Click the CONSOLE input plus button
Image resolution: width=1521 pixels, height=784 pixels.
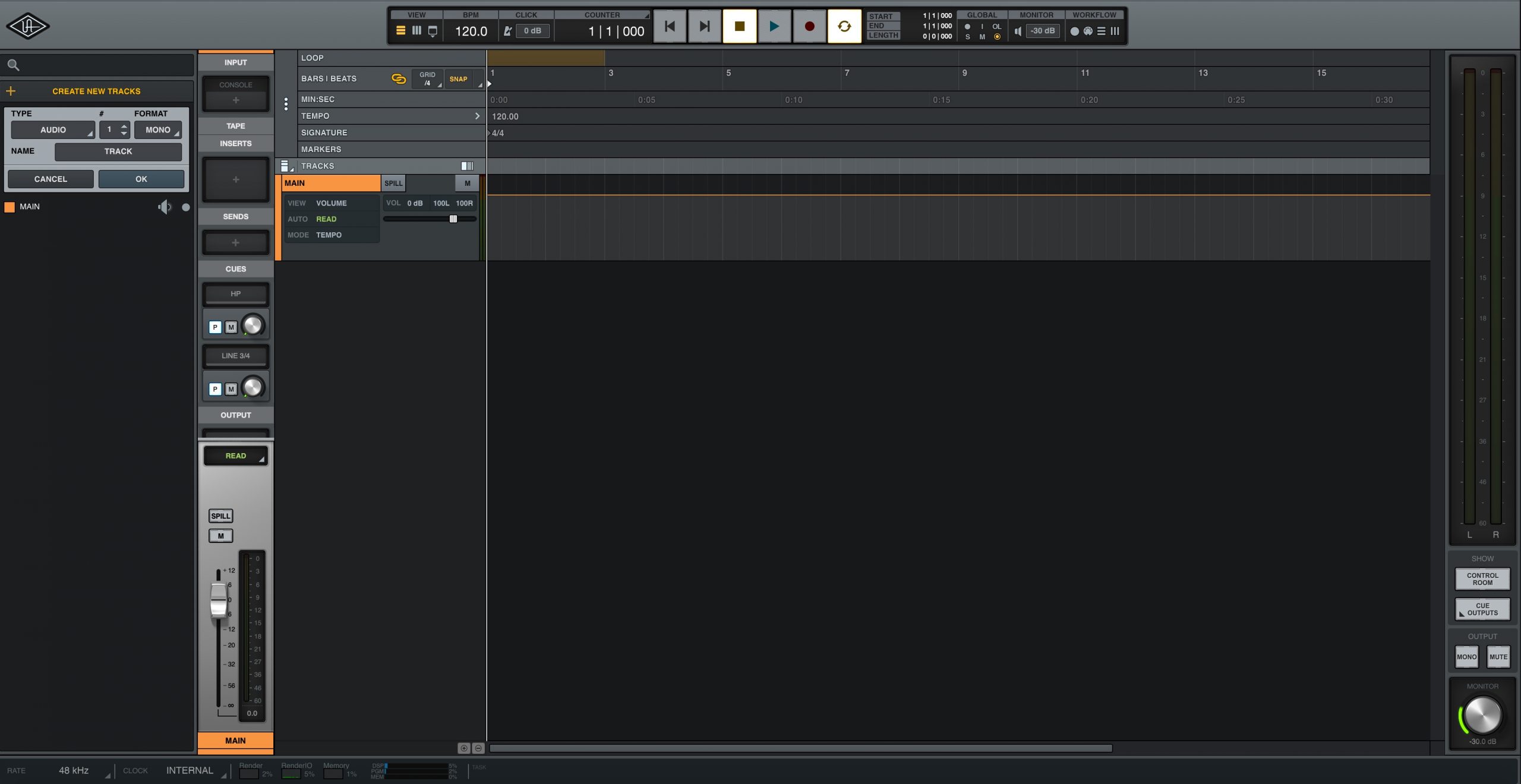[x=236, y=100]
